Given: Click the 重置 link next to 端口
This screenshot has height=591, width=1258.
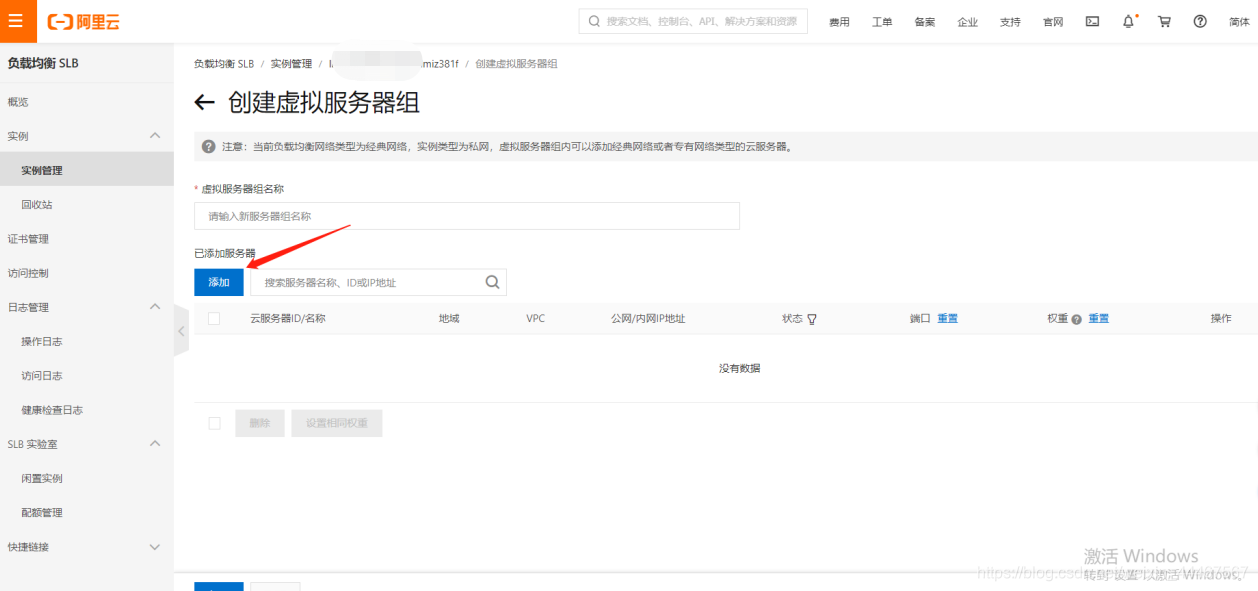Looking at the screenshot, I should [946, 318].
